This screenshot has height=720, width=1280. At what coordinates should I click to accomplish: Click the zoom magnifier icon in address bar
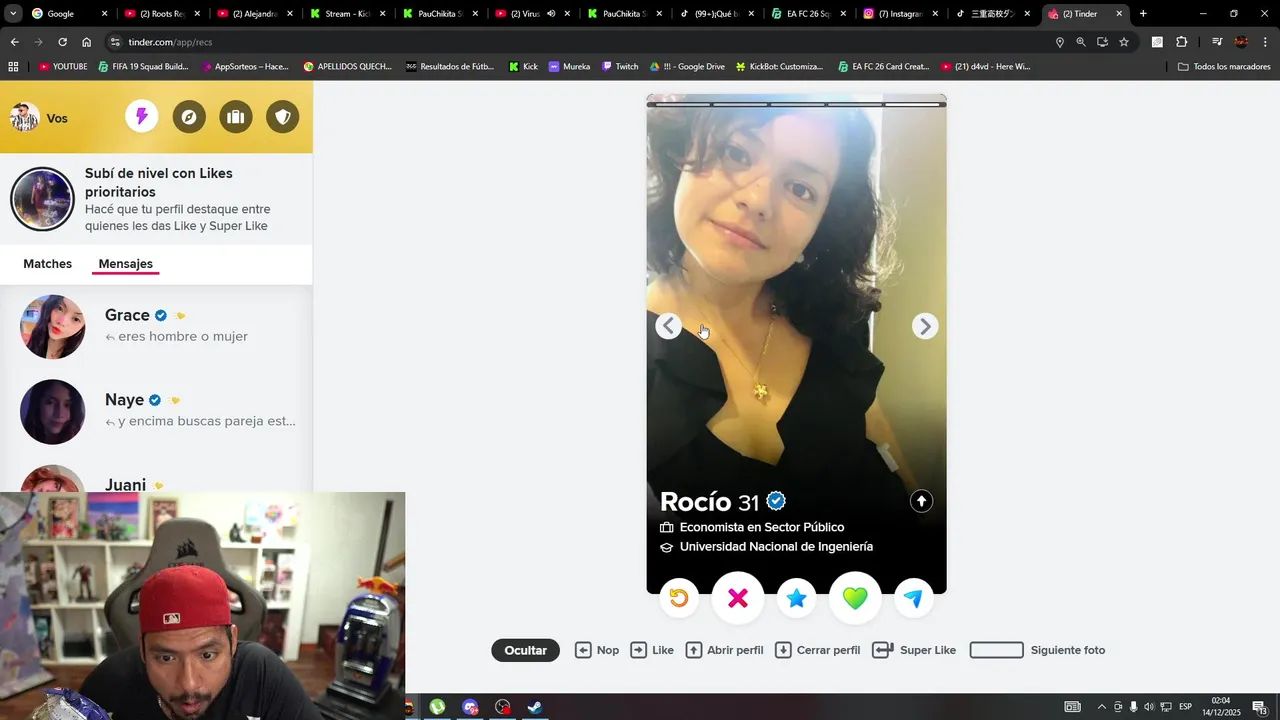tap(1081, 42)
